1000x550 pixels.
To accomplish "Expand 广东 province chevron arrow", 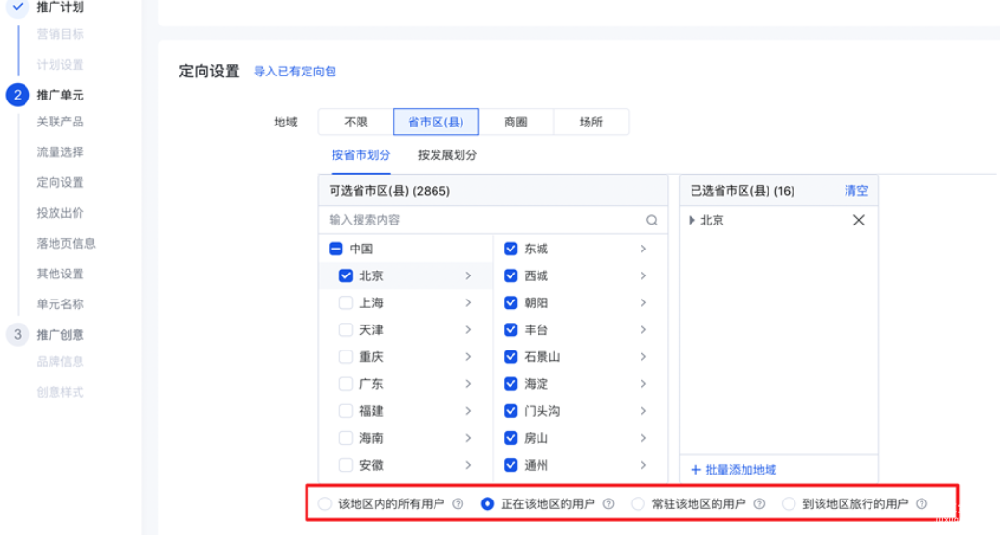I will [x=468, y=384].
